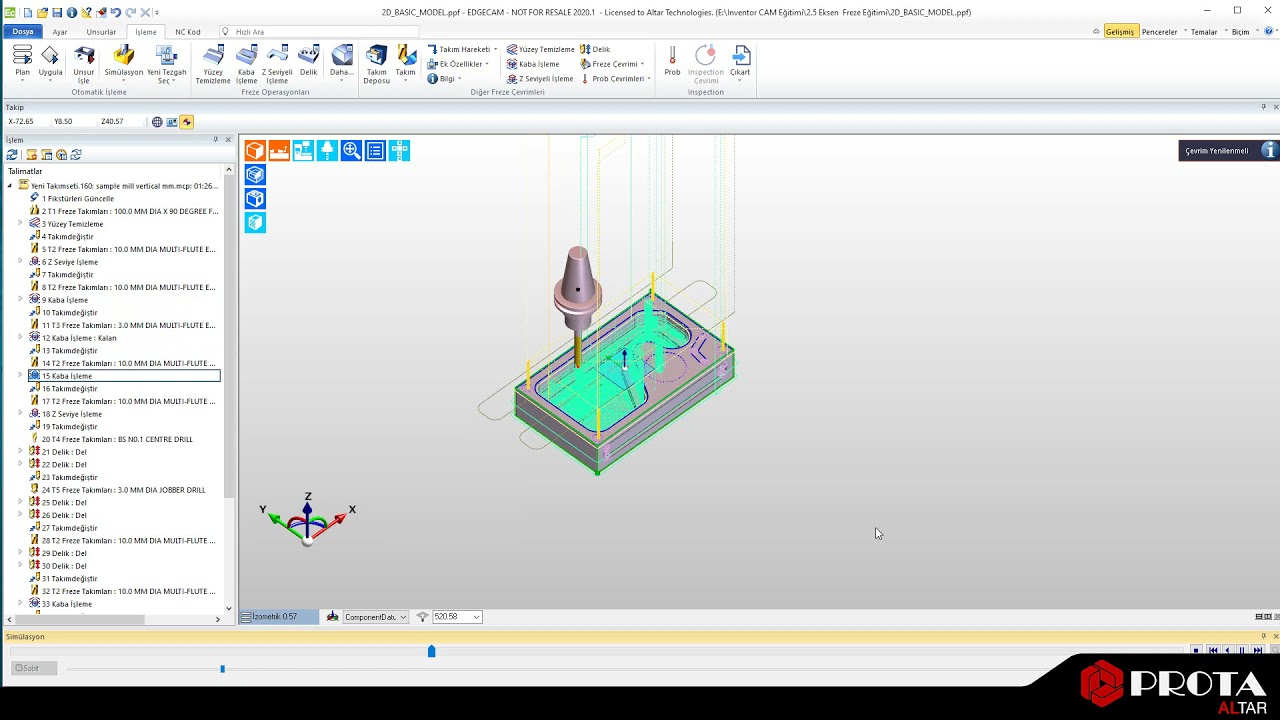Move the upper simulation progress slider handle
Screen dimensions: 1280x720
tap(432, 651)
